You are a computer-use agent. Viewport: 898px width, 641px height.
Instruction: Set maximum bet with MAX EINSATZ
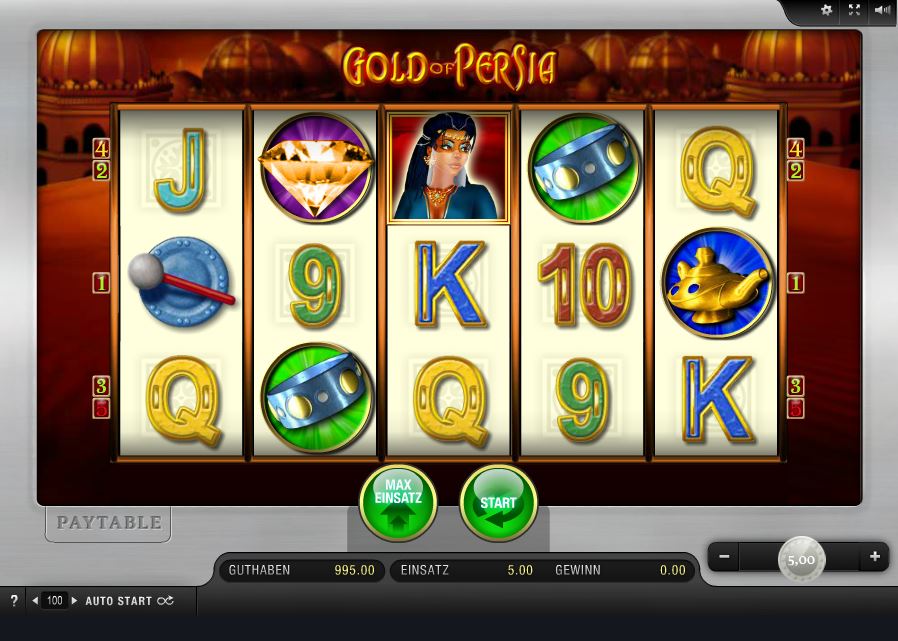[x=398, y=503]
